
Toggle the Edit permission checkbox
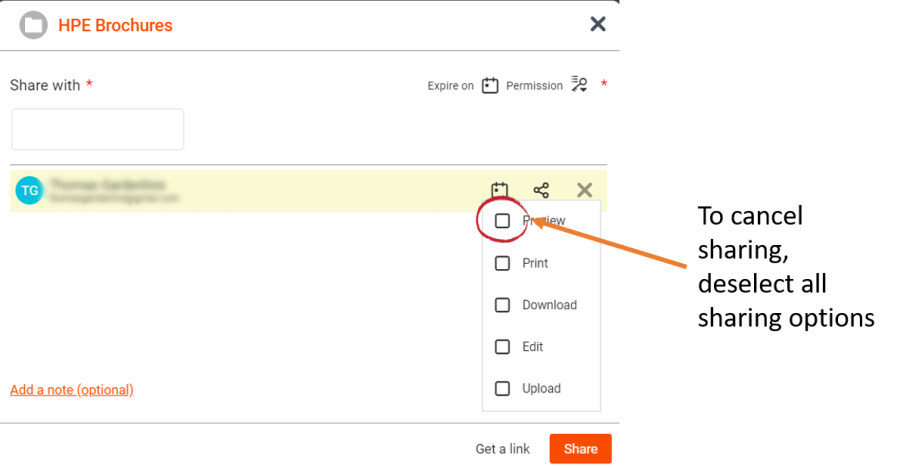click(502, 347)
